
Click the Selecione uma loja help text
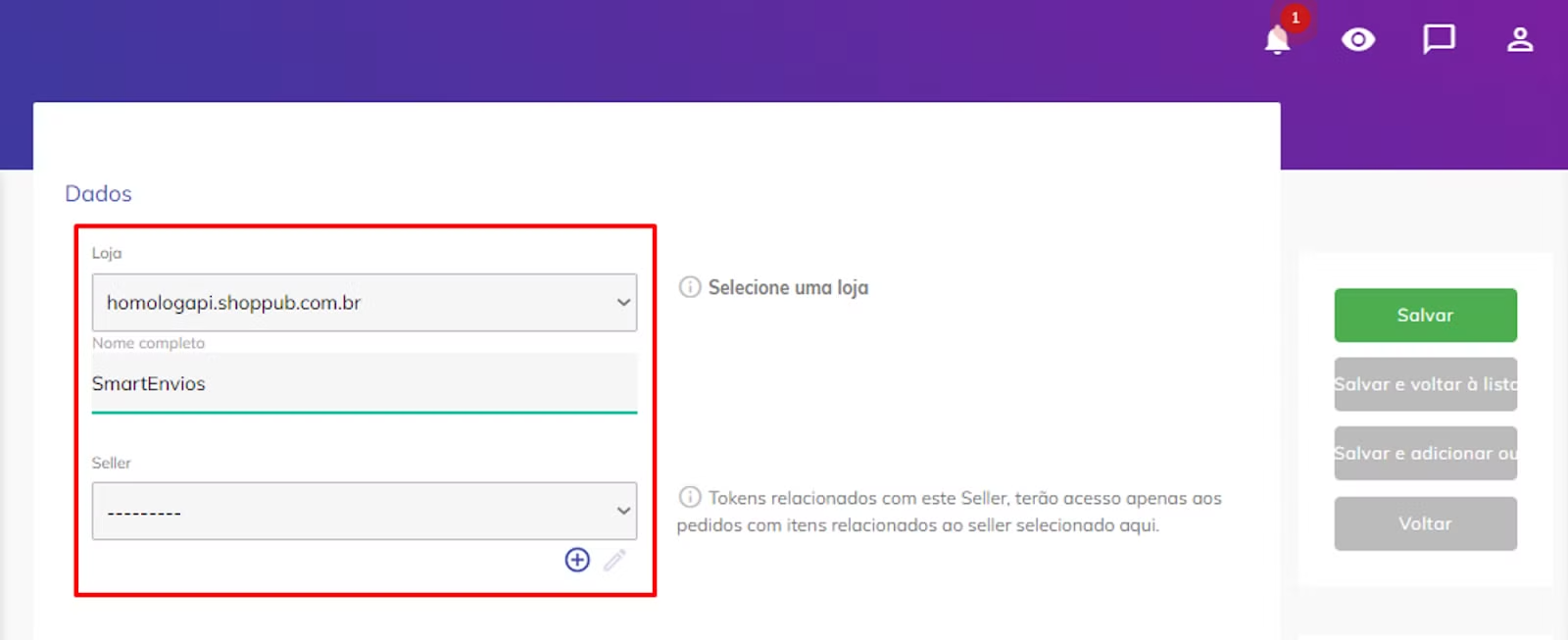click(788, 287)
